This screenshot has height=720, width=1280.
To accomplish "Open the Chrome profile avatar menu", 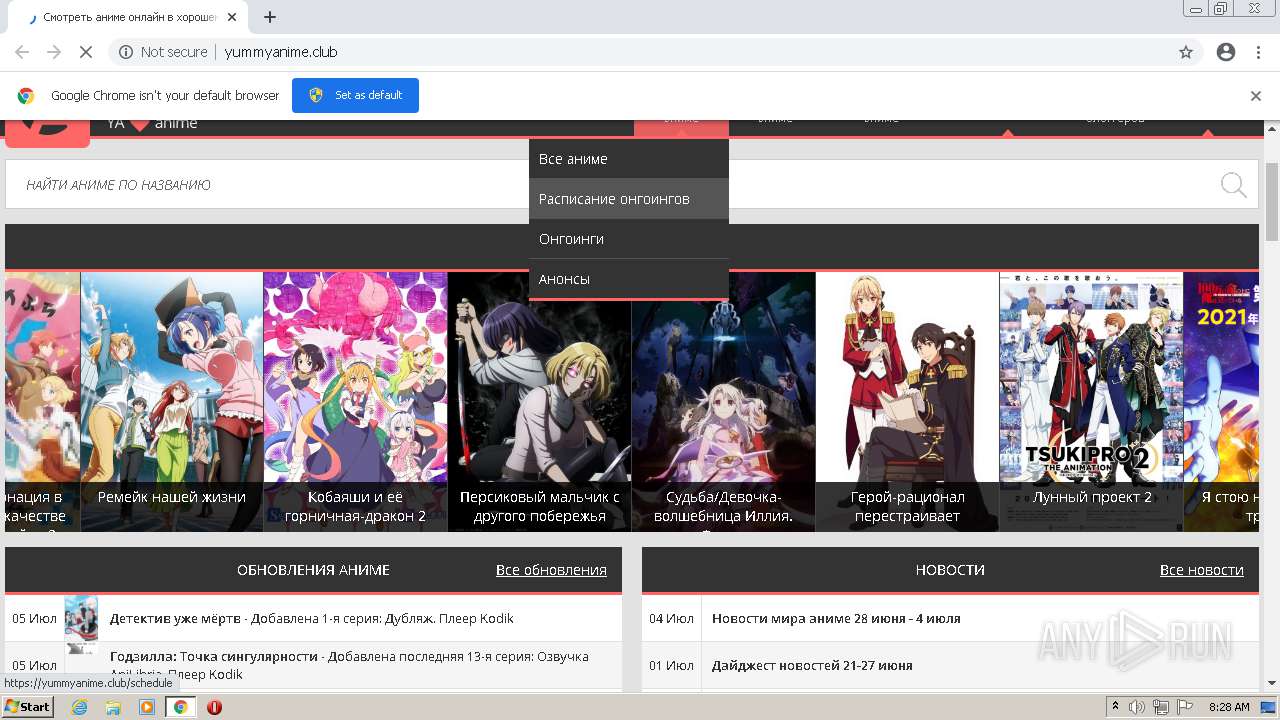I will [1226, 52].
